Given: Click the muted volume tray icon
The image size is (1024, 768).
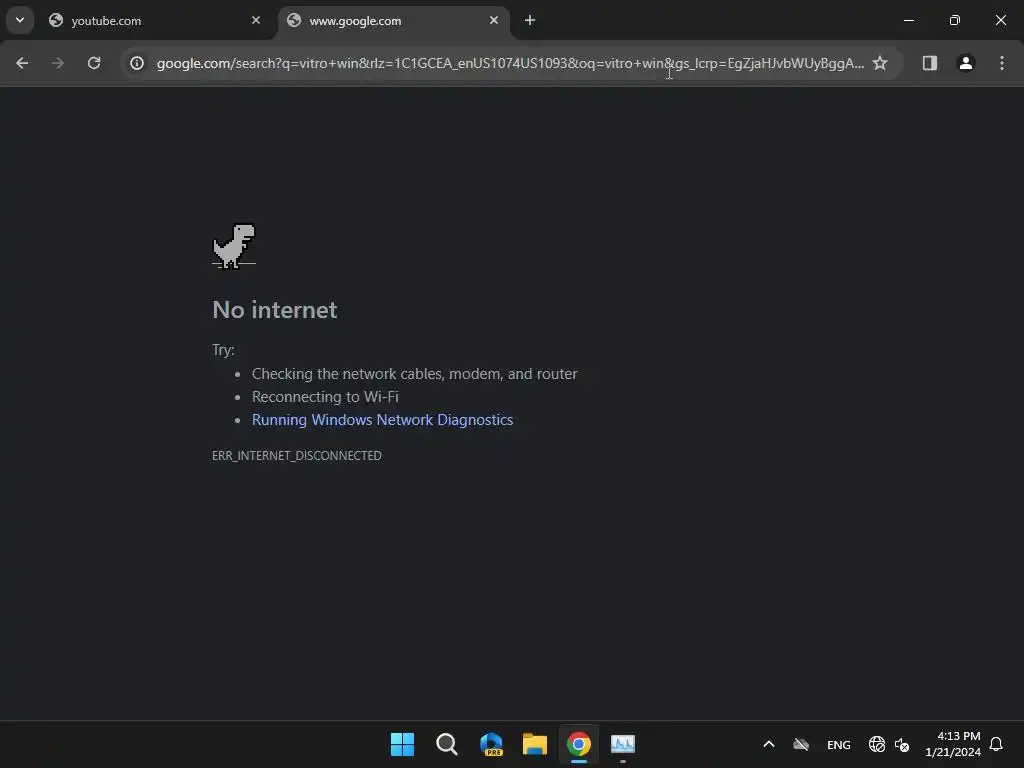Looking at the screenshot, I should point(902,744).
